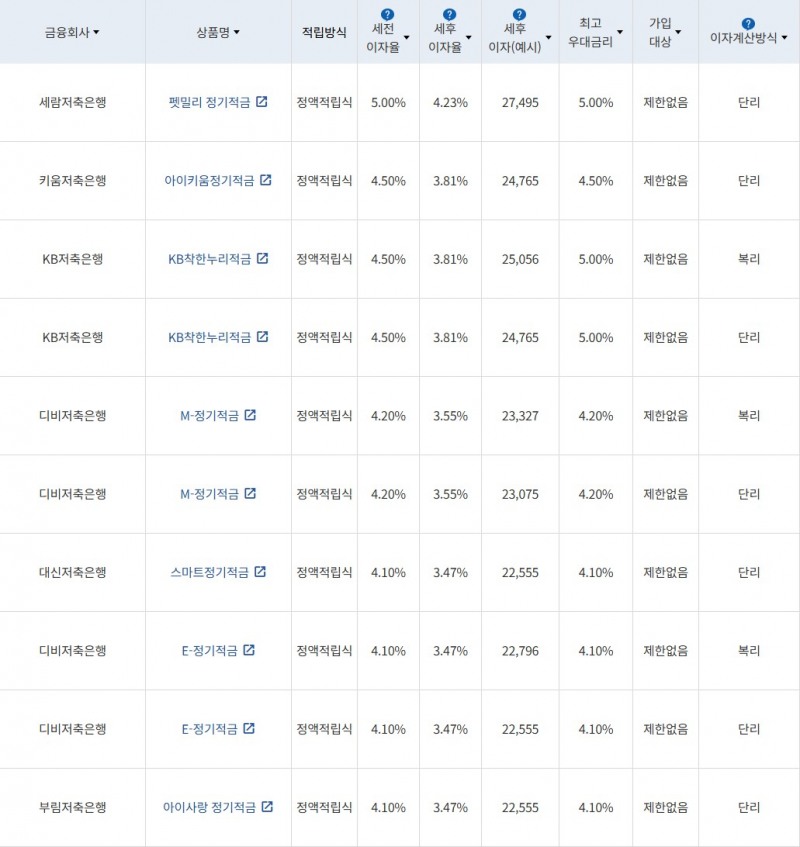Viewport: 800px width, 847px height.
Task: Select 세람저축은행 company cell
Action: coord(72,102)
